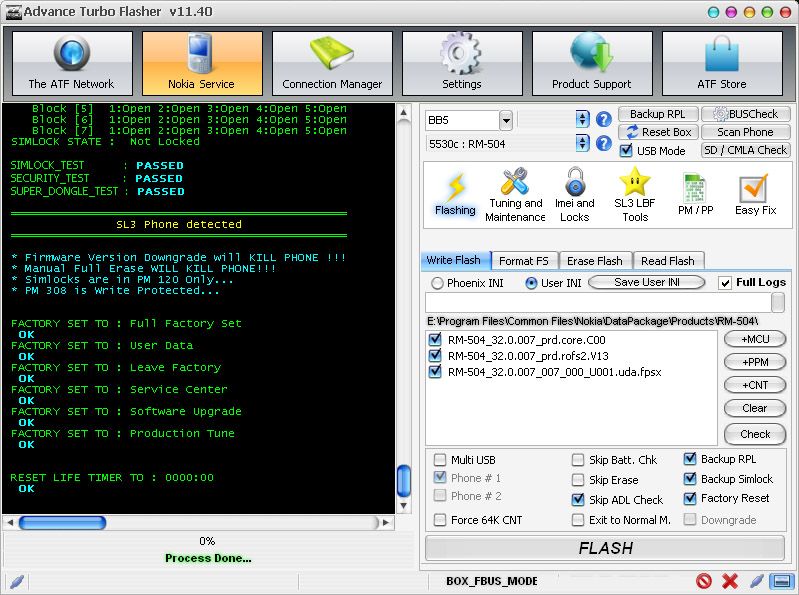Viewport: 799px width, 595px height.
Task: Enable the Skip Erase checkbox
Action: pos(579,480)
